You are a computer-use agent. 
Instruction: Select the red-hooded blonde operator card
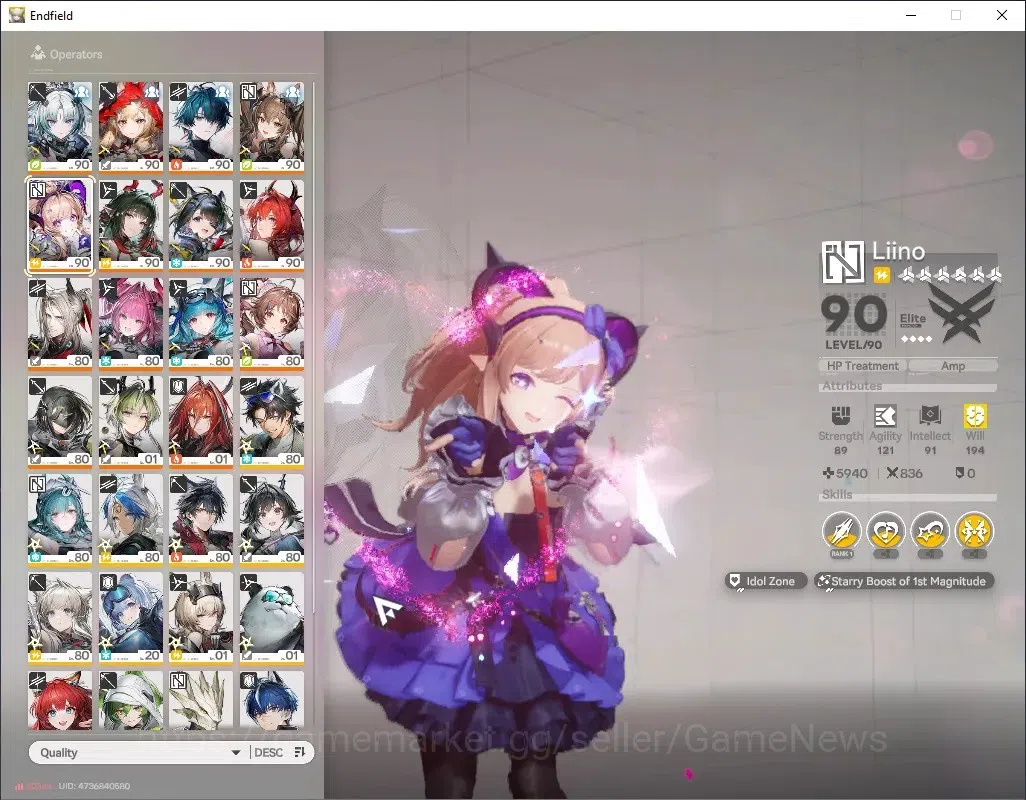pyautogui.click(x=130, y=126)
